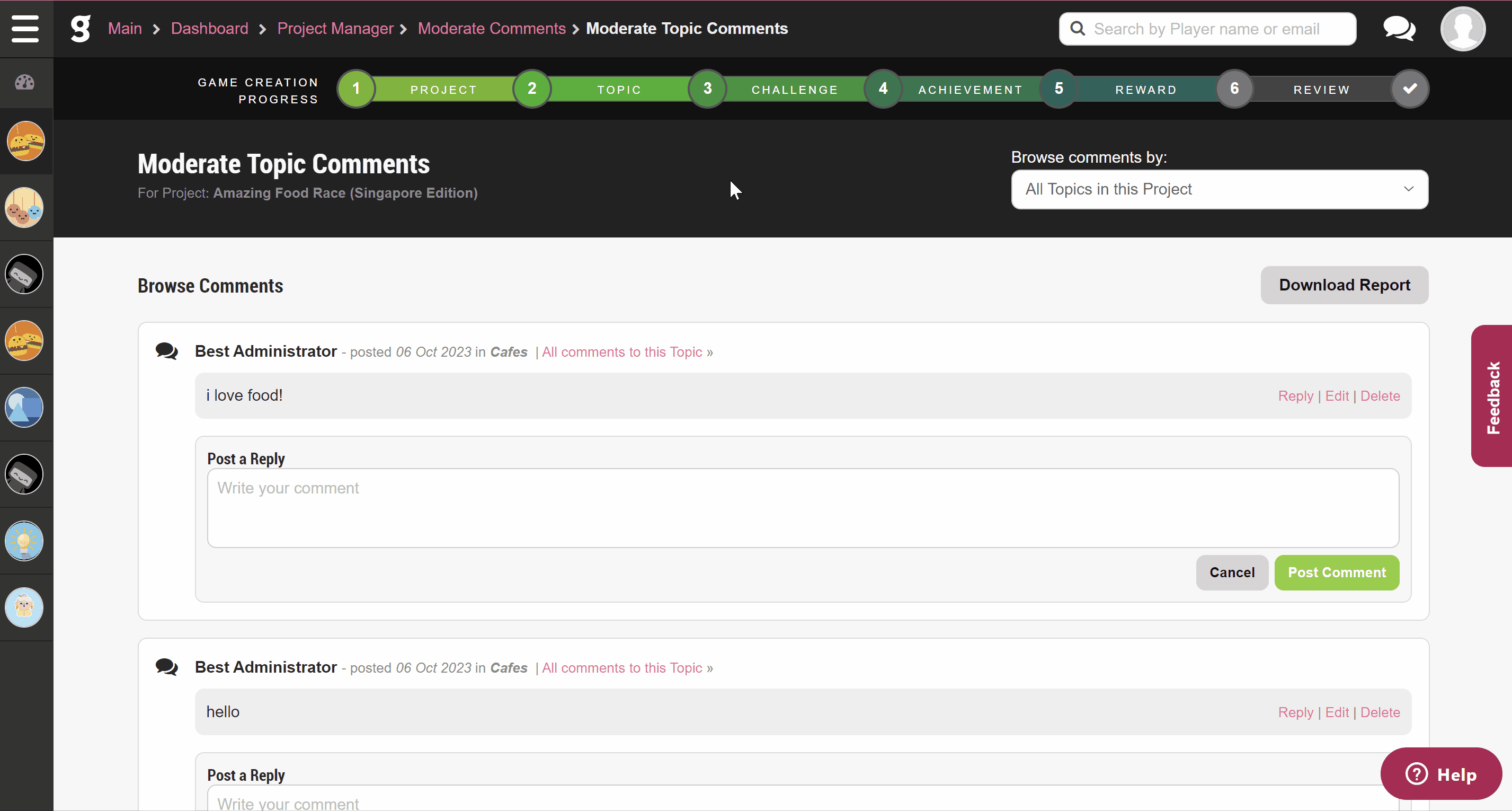Expand the 'All Topics in this Project' dropdown
Viewport: 1512px width, 811px height.
(x=1220, y=189)
